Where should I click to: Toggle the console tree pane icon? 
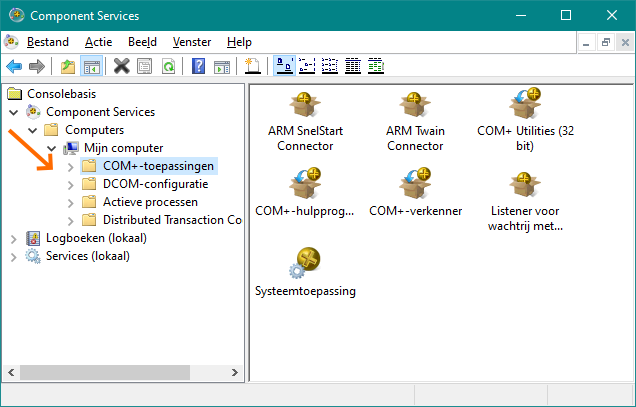[92, 66]
